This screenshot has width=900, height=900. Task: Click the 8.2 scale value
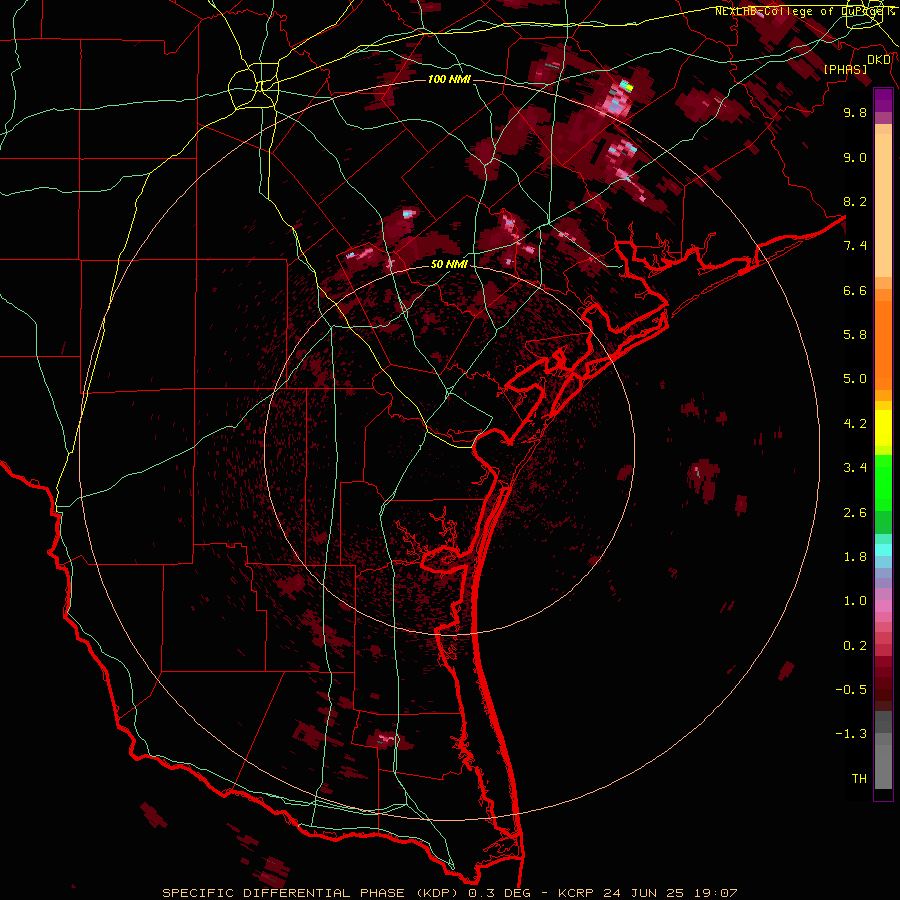(855, 201)
